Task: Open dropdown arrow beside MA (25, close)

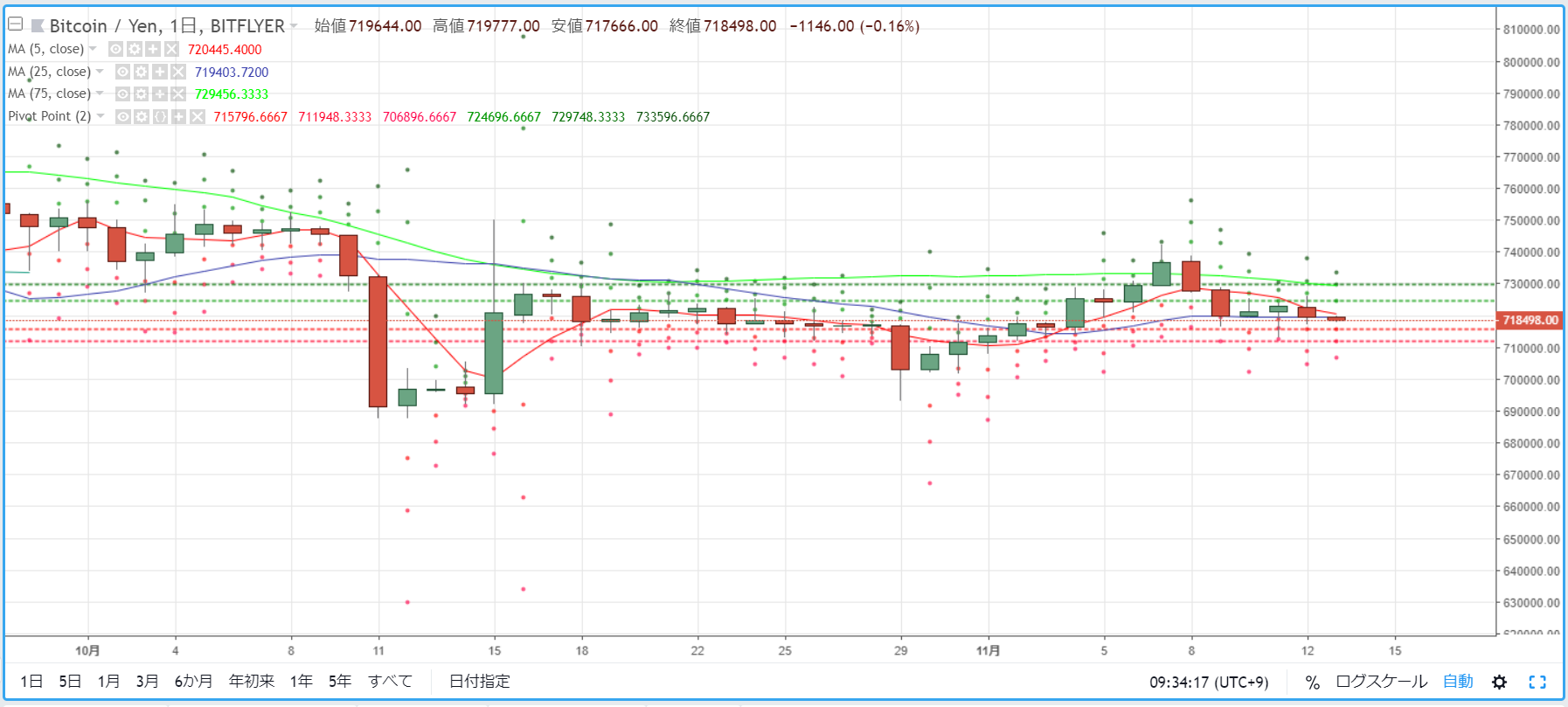Action: coord(100,72)
